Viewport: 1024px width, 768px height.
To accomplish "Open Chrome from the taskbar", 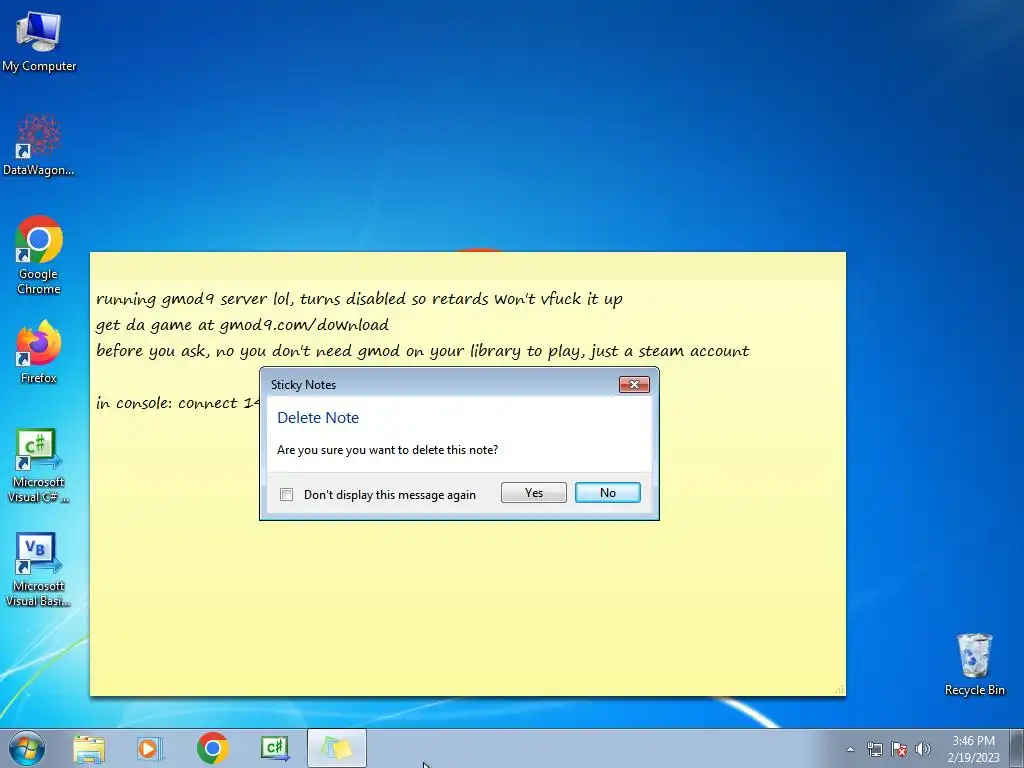I will (212, 748).
